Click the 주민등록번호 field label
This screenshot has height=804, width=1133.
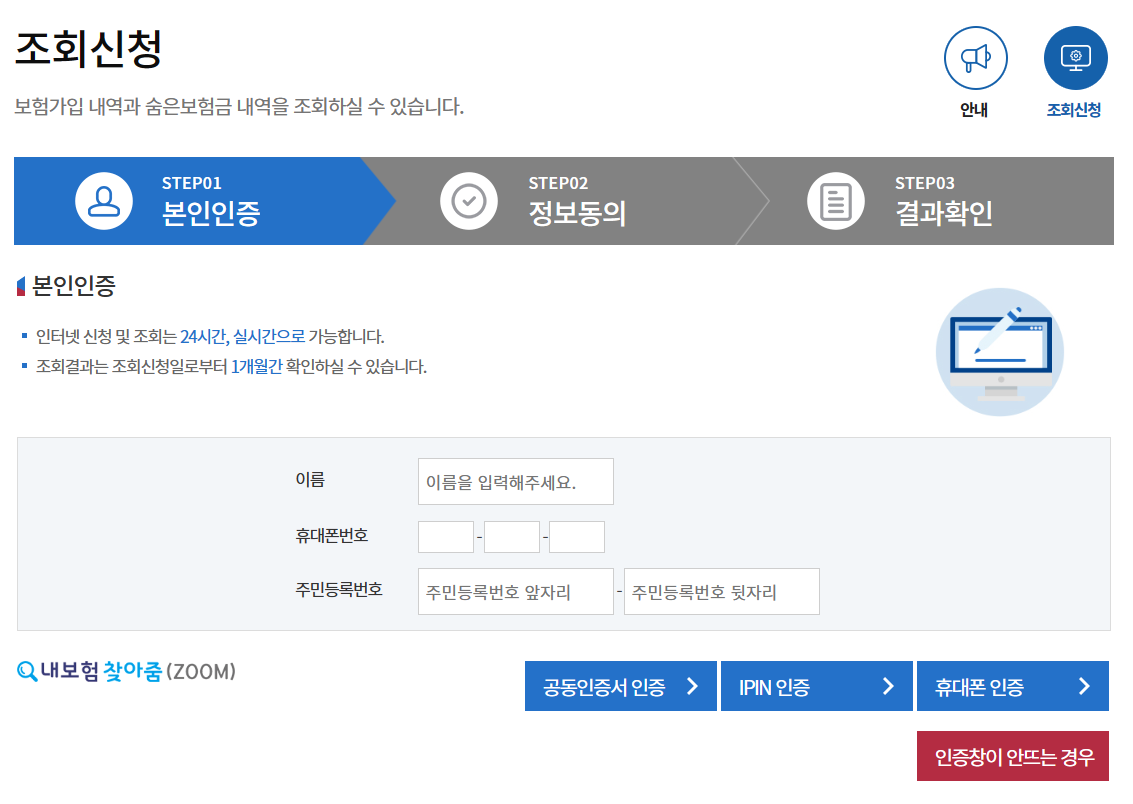click(x=339, y=589)
